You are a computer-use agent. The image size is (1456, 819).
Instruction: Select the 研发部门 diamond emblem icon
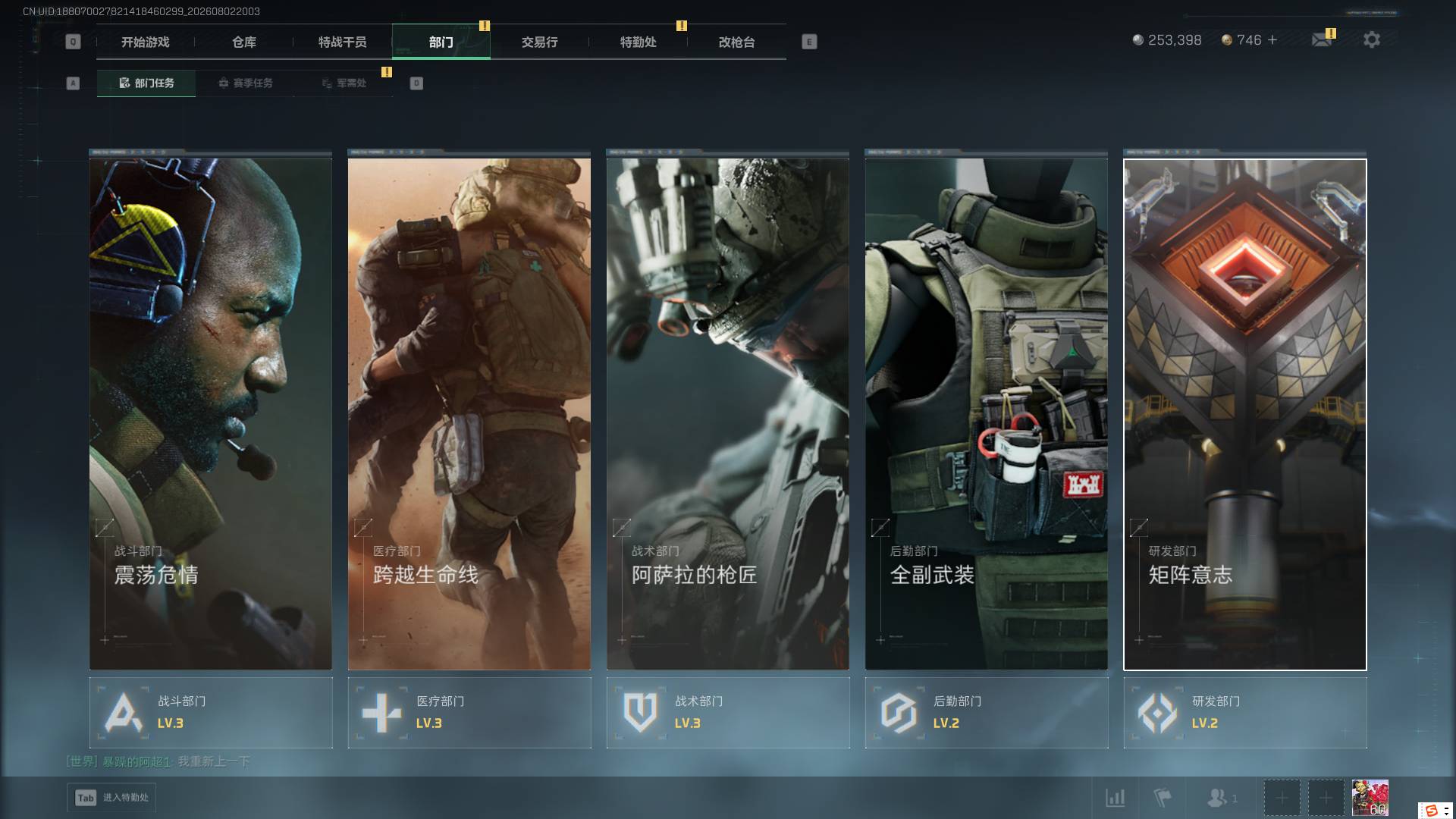pyautogui.click(x=1157, y=713)
